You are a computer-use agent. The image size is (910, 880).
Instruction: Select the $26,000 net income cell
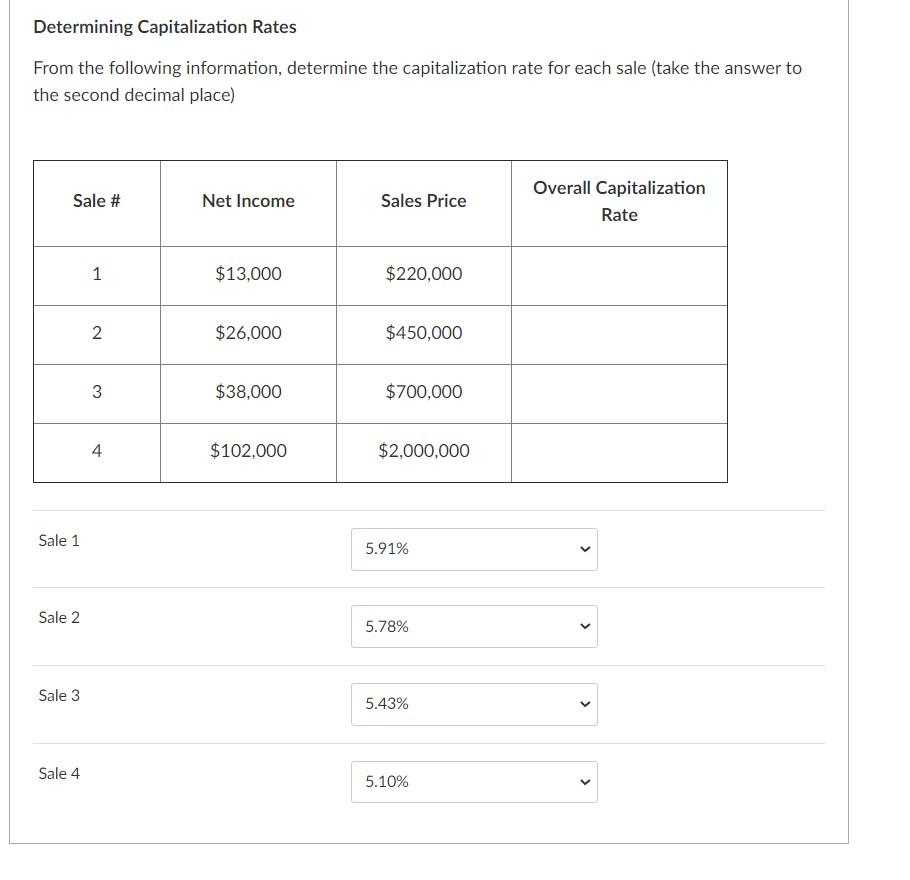coord(247,332)
